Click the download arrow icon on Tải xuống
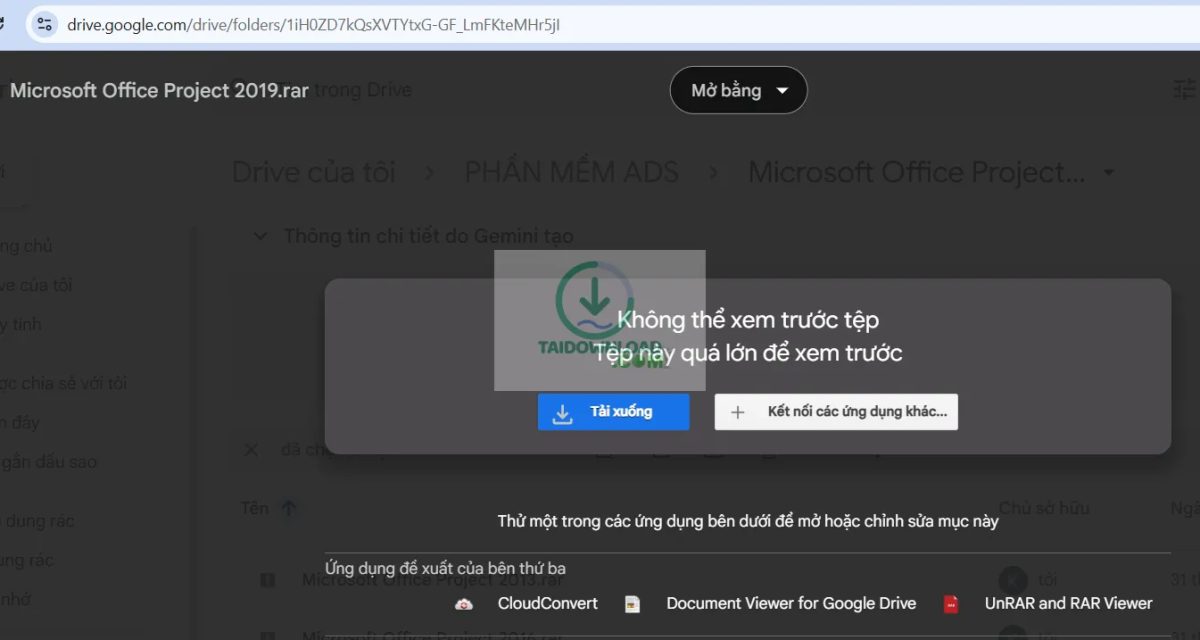 (563, 411)
